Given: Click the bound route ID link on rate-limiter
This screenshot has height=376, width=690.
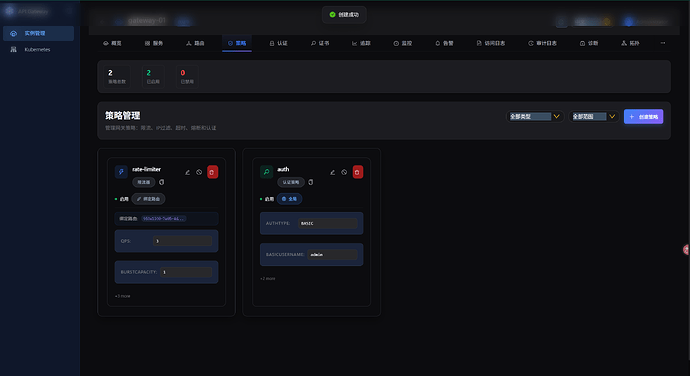Looking at the screenshot, I should pos(164,219).
